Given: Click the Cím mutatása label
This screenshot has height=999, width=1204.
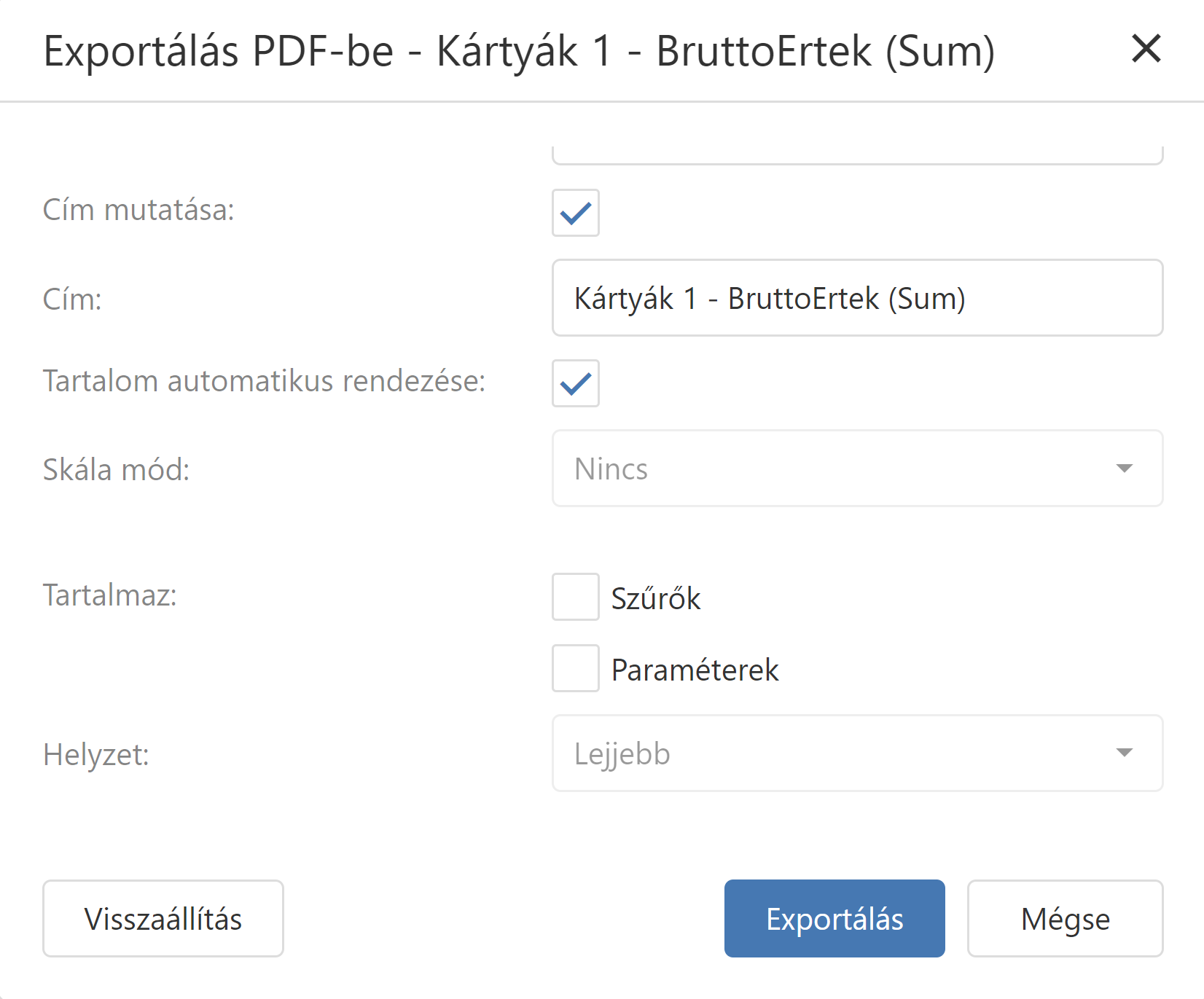Looking at the screenshot, I should pos(138,210).
